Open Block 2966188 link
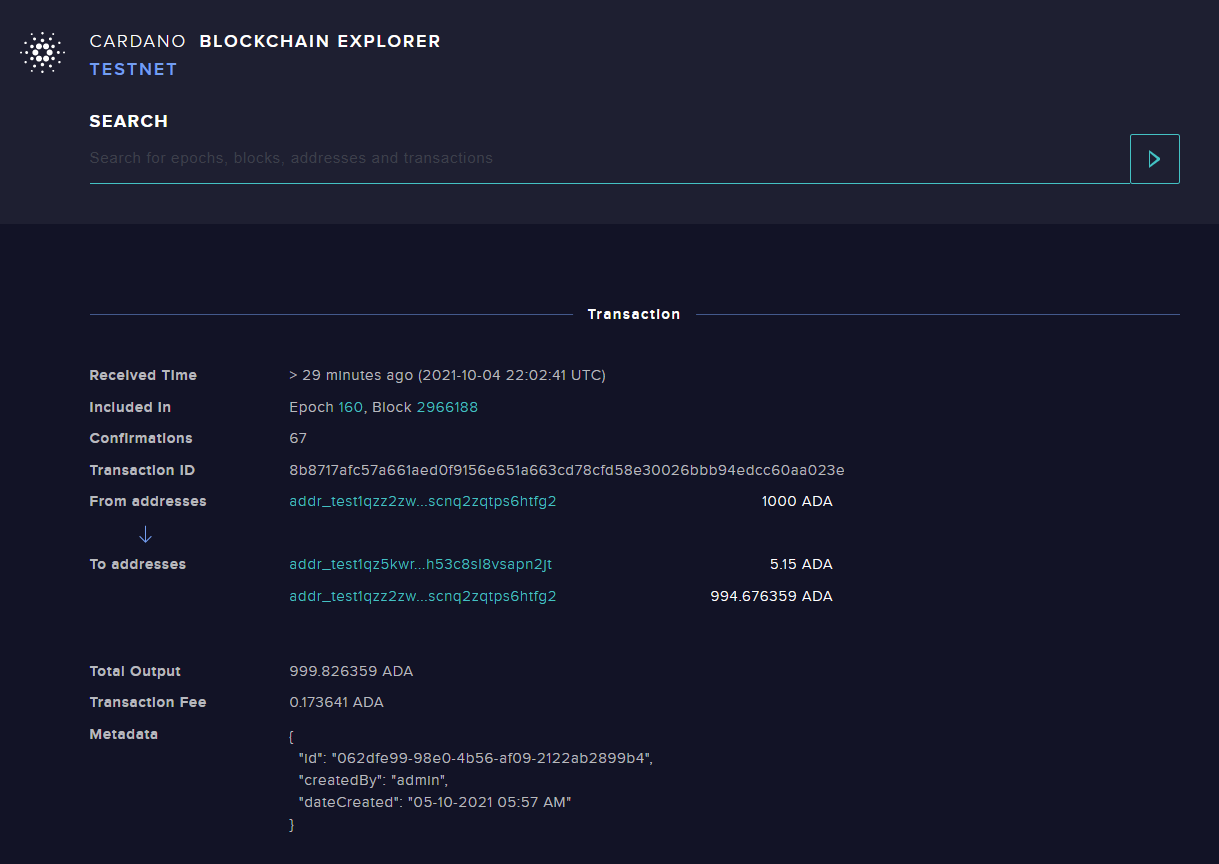The height and width of the screenshot is (864, 1219). click(x=447, y=407)
